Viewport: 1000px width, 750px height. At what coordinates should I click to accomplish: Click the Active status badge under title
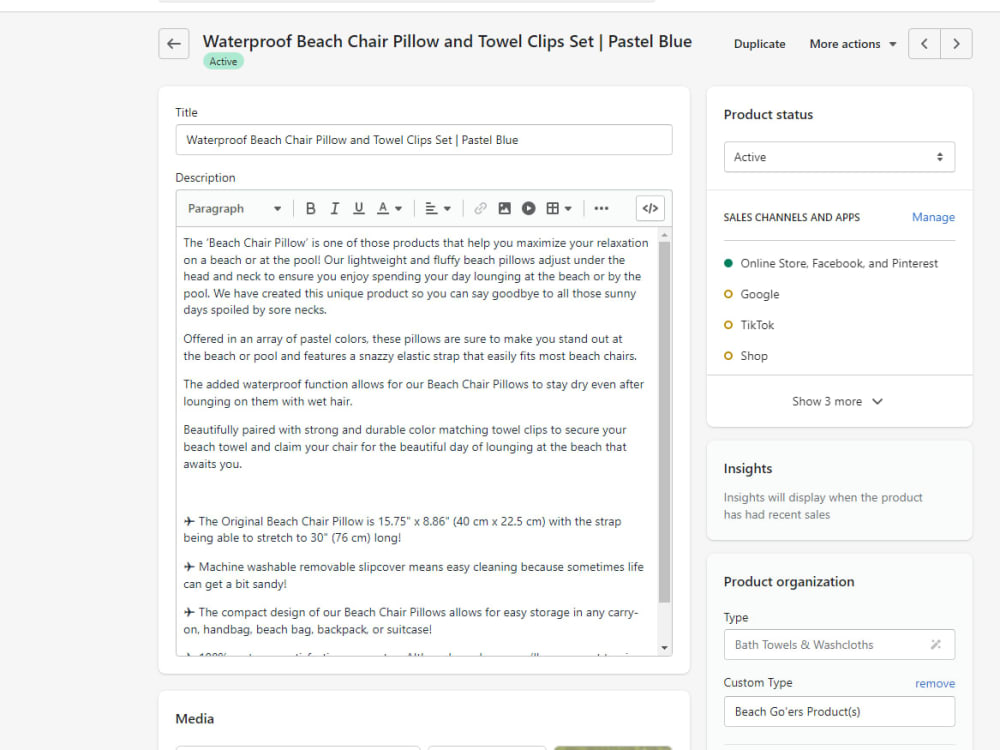point(223,62)
